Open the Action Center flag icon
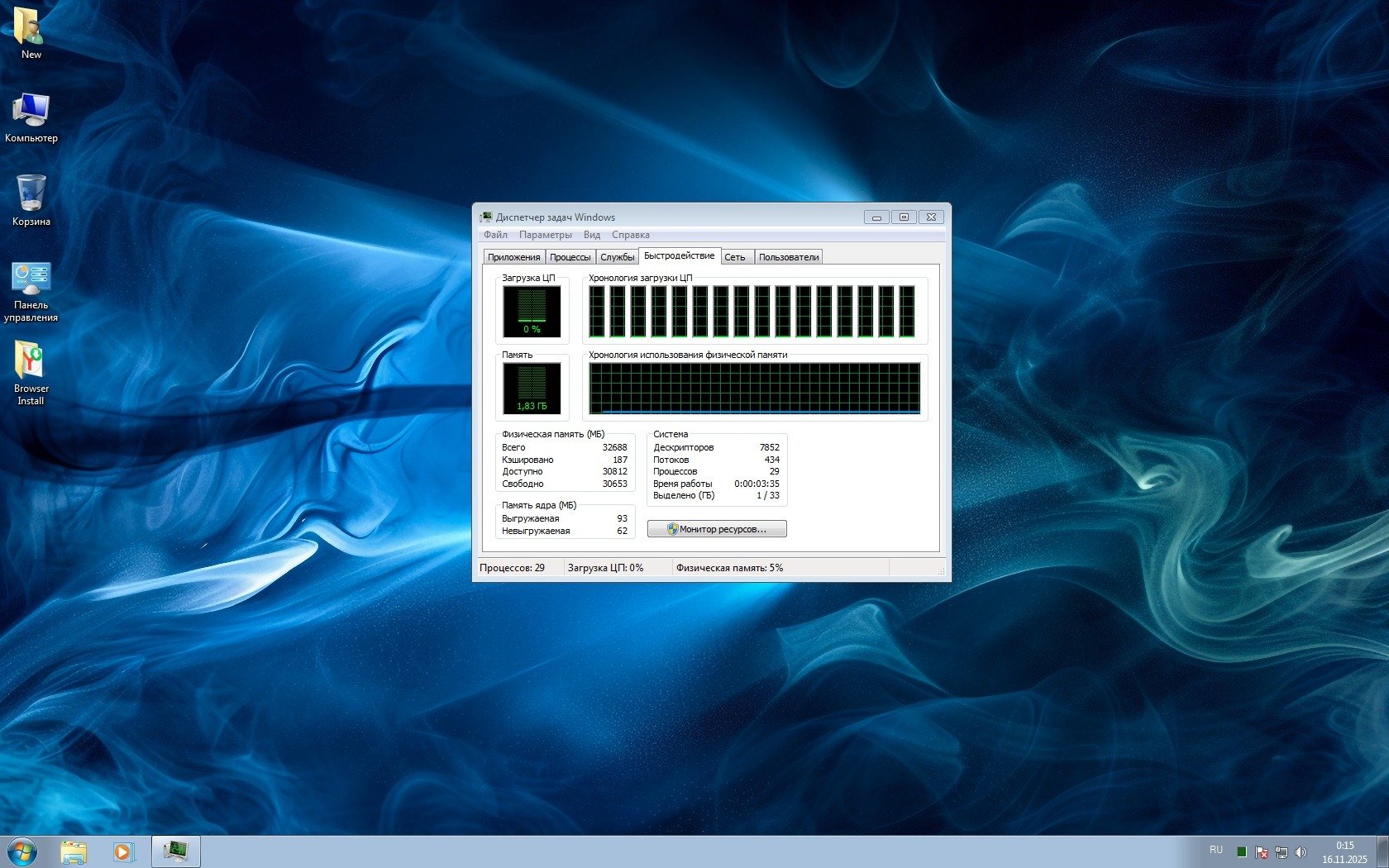This screenshot has width=1389, height=868. coord(1261,851)
